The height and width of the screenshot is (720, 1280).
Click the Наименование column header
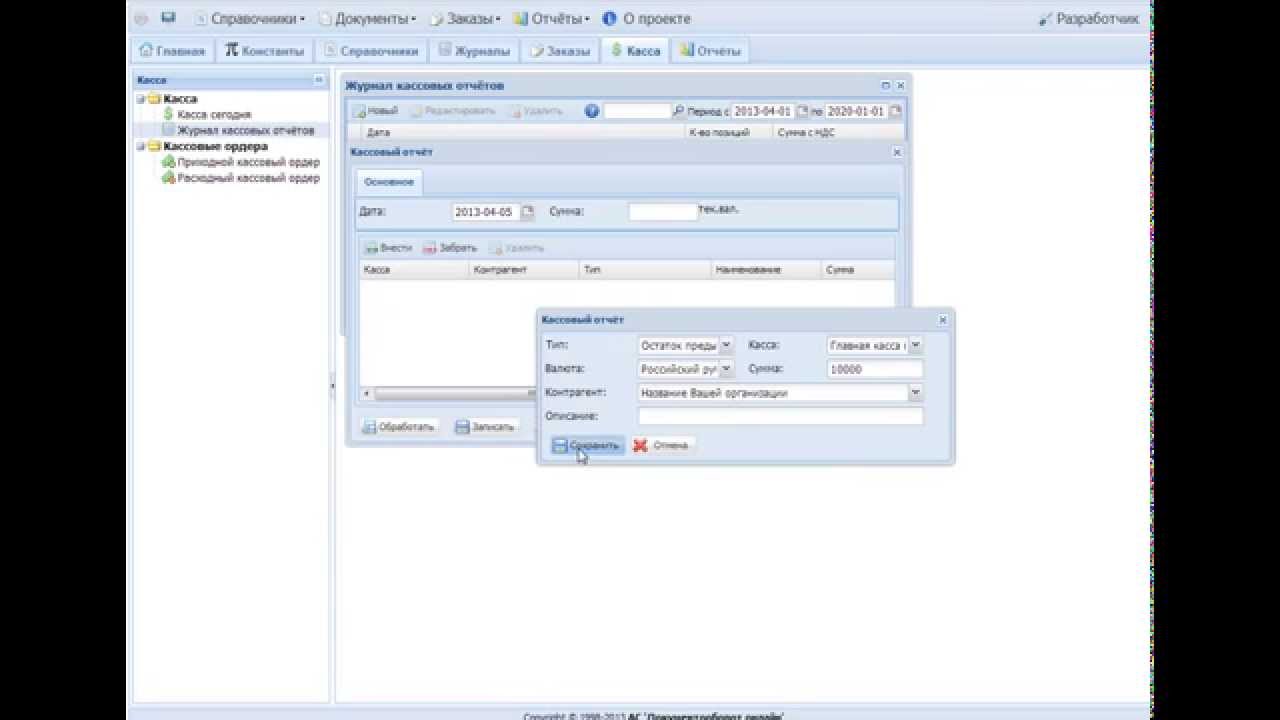(766, 270)
